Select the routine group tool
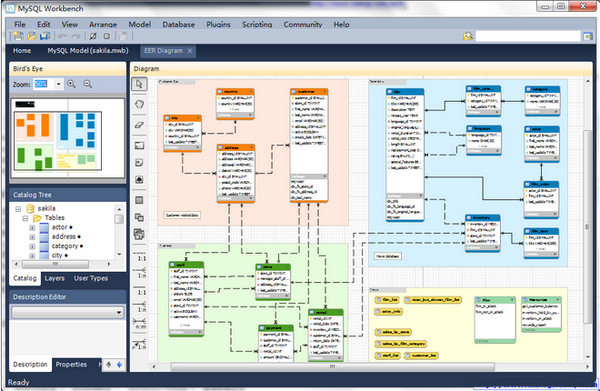 [x=139, y=234]
